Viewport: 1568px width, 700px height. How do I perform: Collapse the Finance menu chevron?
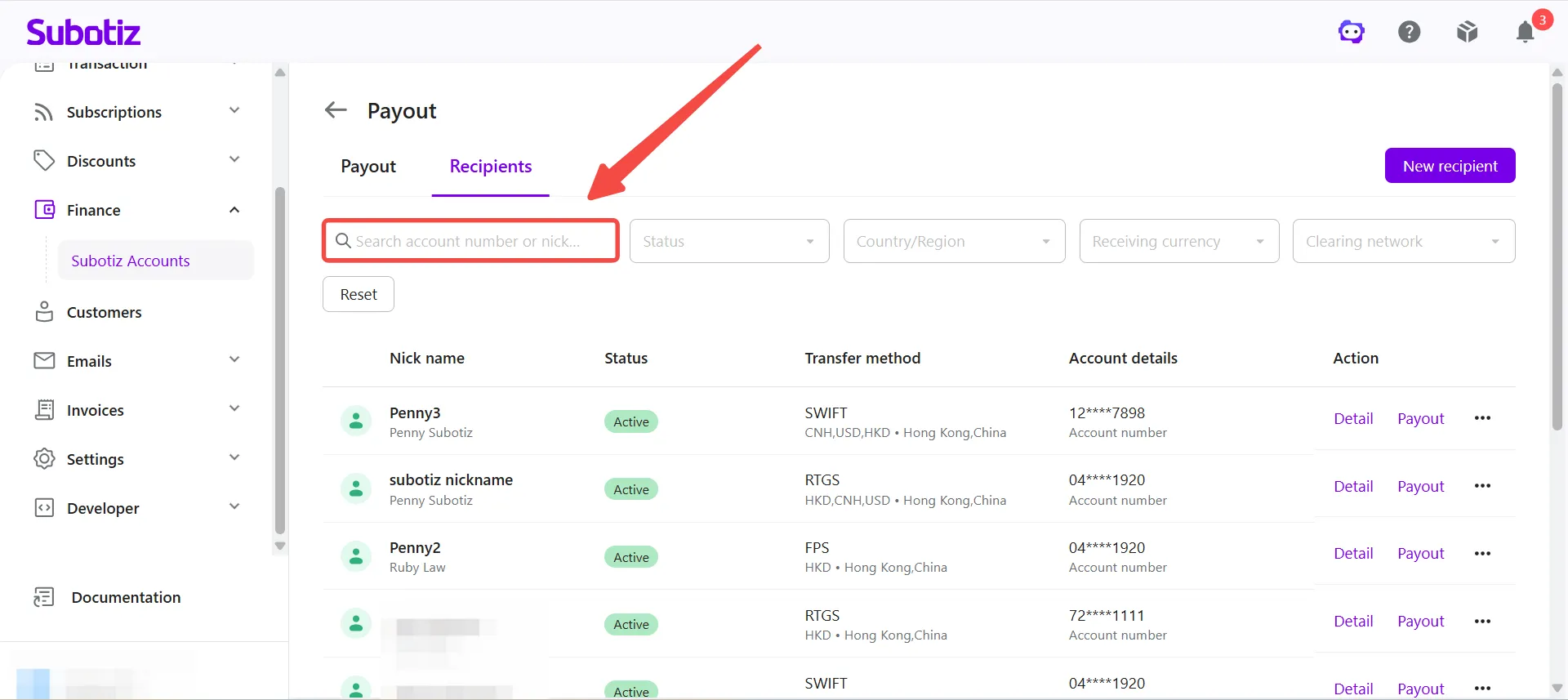point(234,210)
